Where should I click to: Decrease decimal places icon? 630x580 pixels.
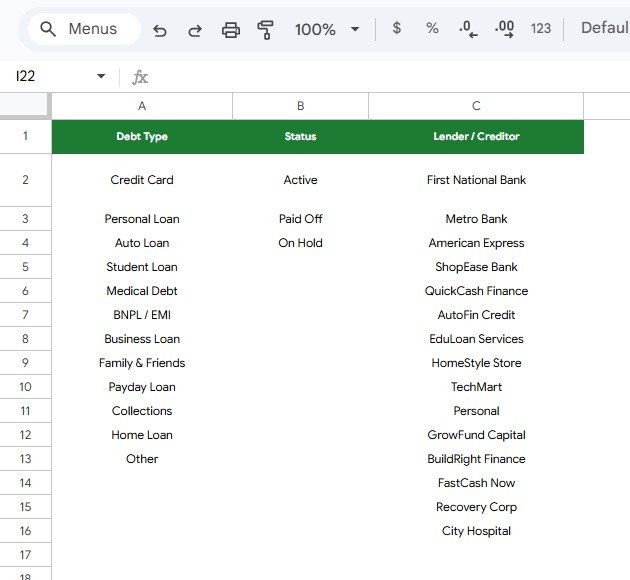pos(468,29)
